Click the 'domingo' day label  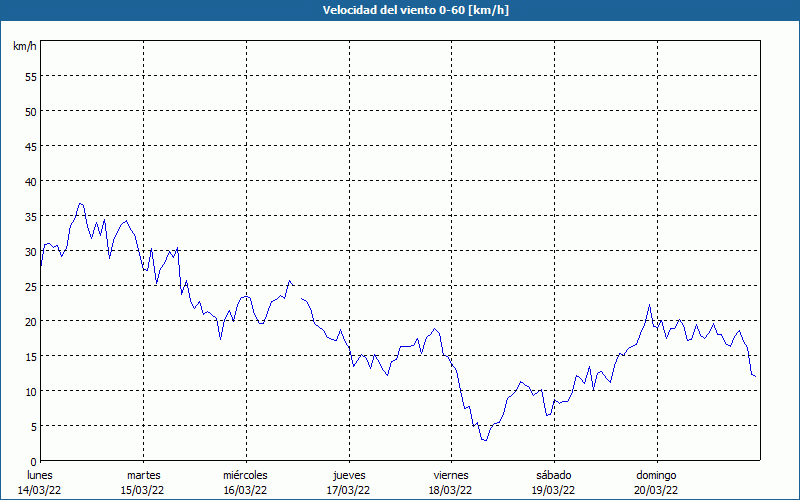coord(656,475)
